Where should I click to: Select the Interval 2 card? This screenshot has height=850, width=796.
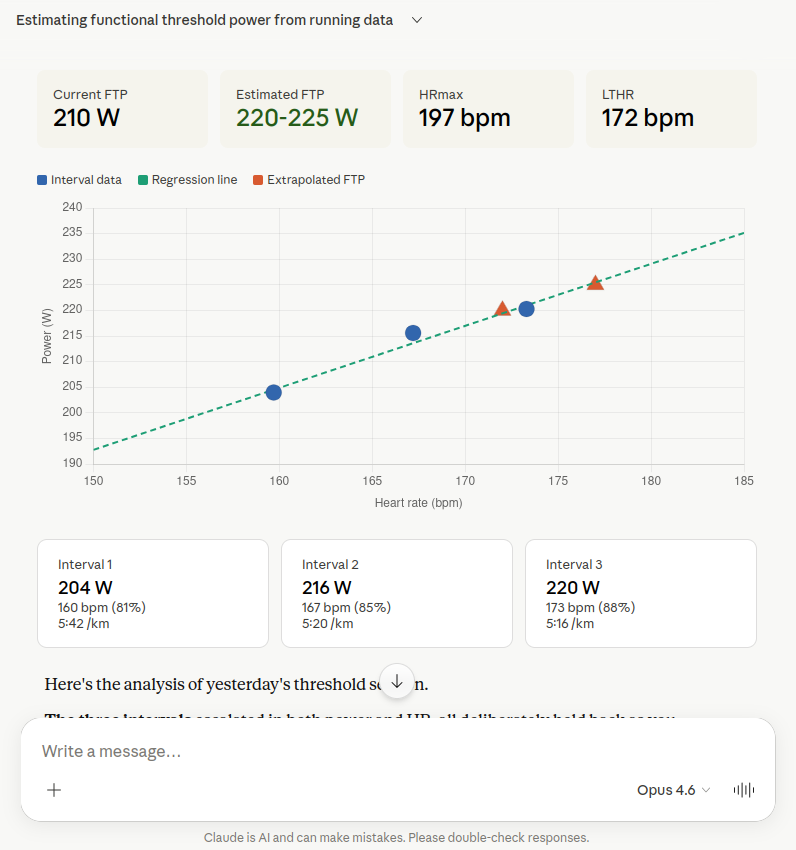tap(397, 593)
